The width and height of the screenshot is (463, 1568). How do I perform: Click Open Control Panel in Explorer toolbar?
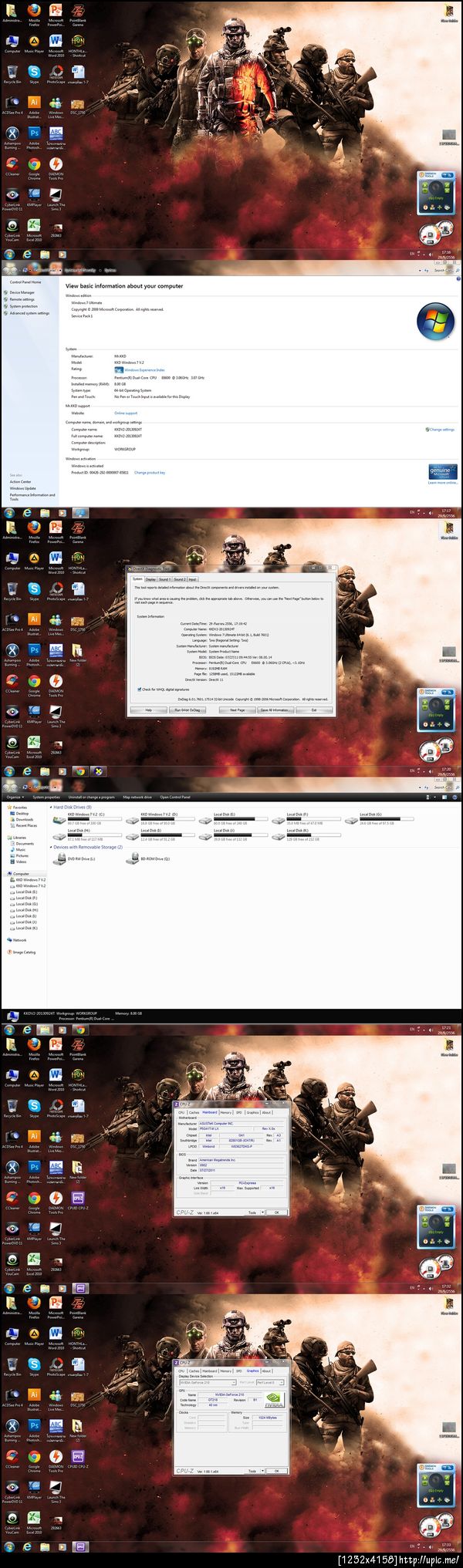click(175, 797)
